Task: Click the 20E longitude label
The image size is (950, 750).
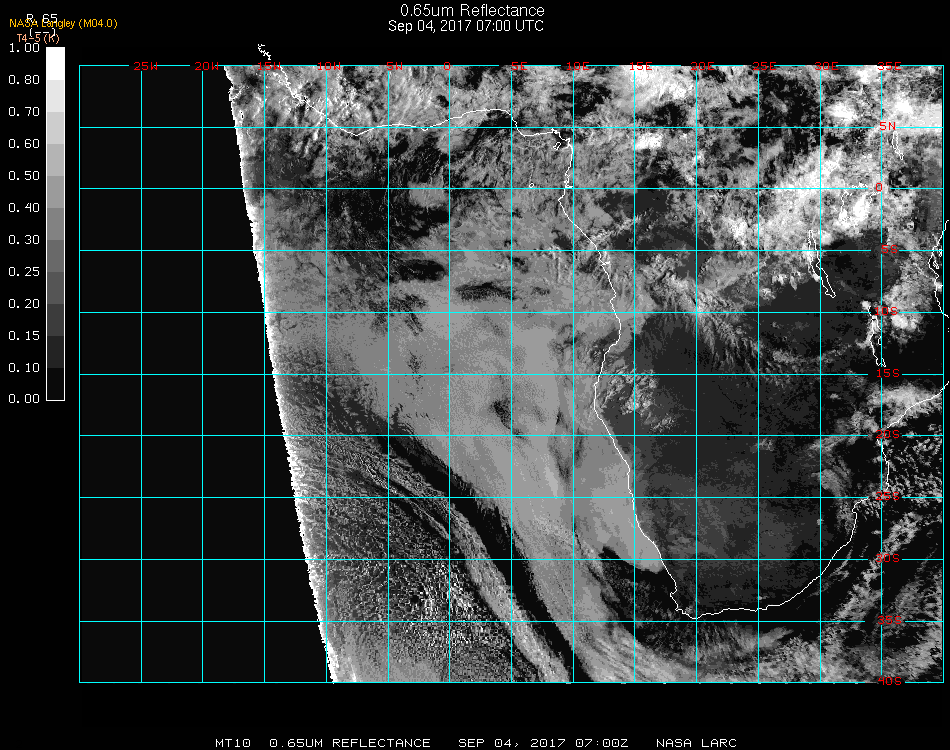Action: coord(702,66)
